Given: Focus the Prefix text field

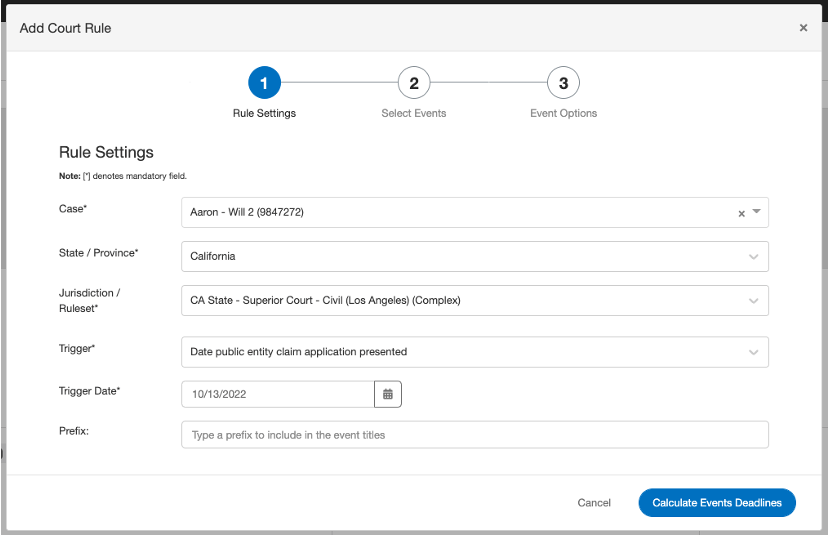Looking at the screenshot, I should (475, 435).
